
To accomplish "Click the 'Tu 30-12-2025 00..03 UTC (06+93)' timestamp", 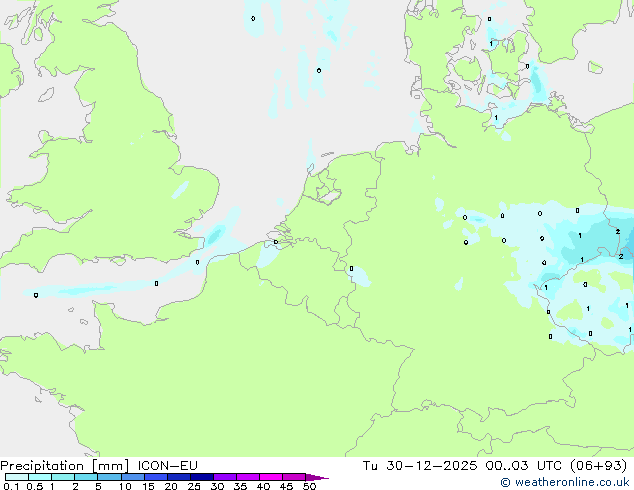I will point(495,466).
